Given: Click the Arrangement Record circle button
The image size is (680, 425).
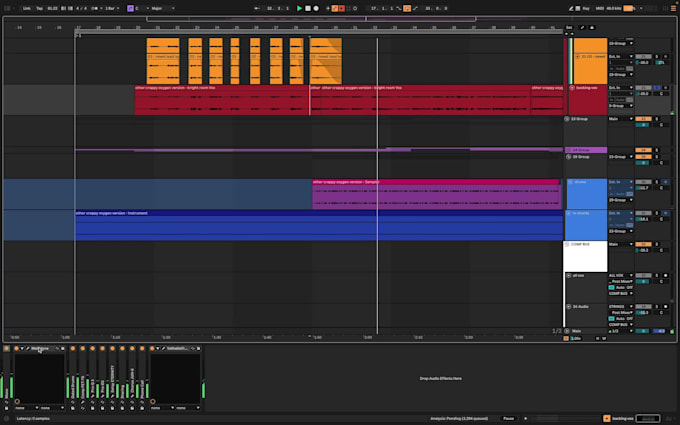Looking at the screenshot, I should click(316, 8).
